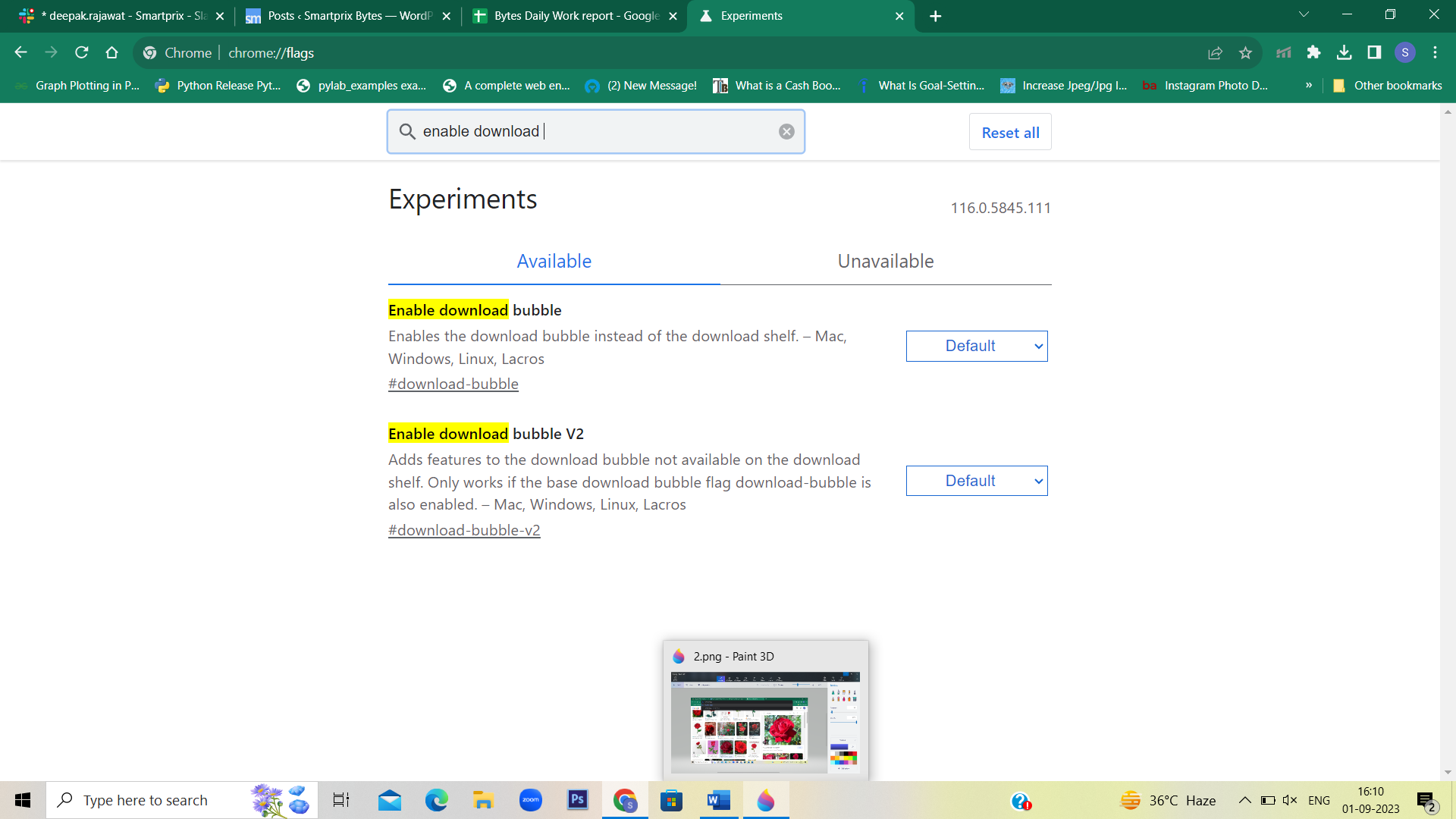
Task: Click the Paint 3D icon in taskbar
Action: (x=765, y=800)
